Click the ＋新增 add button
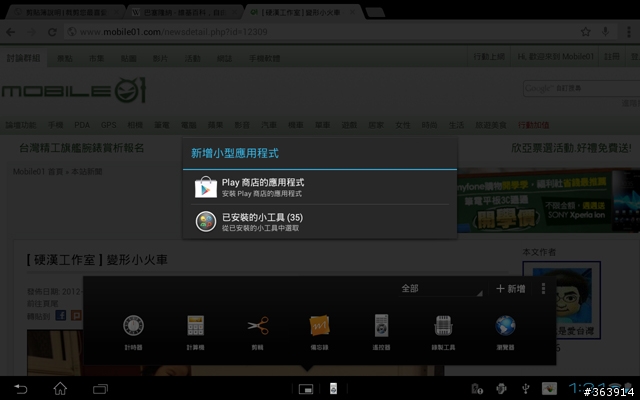 pyautogui.click(x=511, y=289)
